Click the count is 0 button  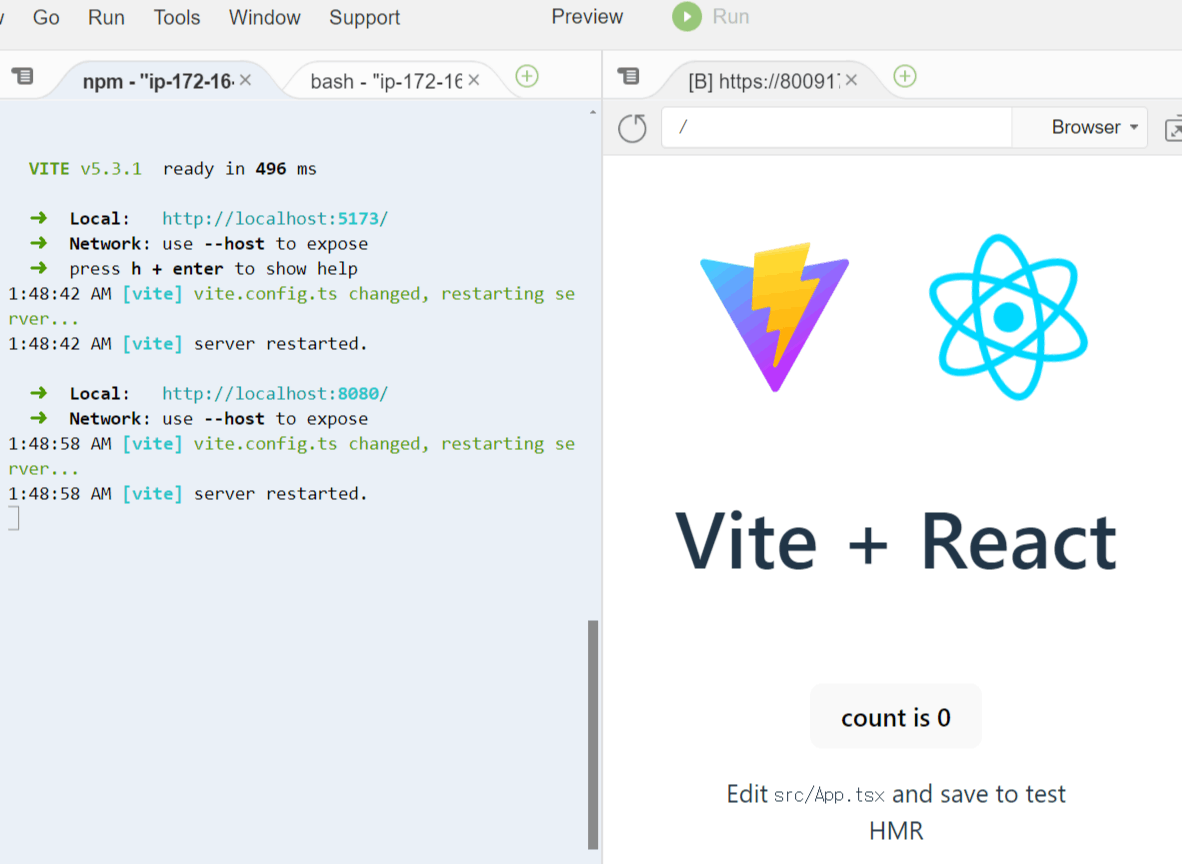pyautogui.click(x=896, y=717)
